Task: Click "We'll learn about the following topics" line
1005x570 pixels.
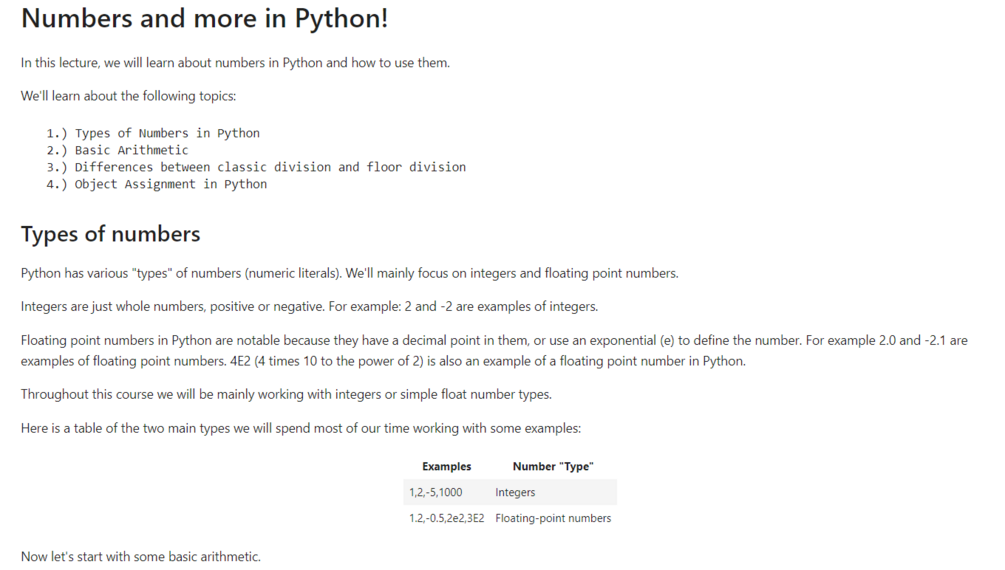Action: click(x=128, y=97)
